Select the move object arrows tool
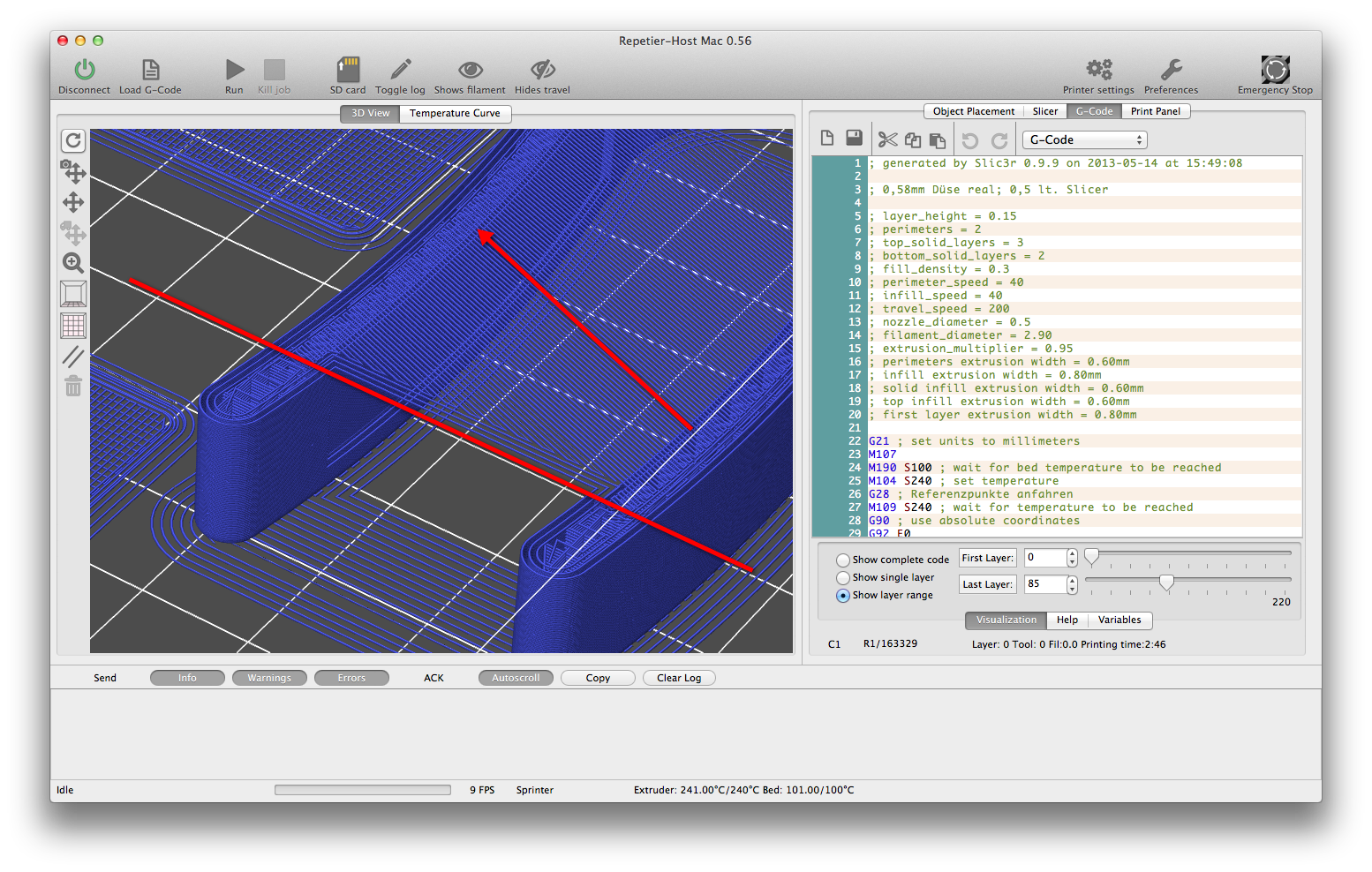The width and height of the screenshot is (1372, 872). click(73, 234)
